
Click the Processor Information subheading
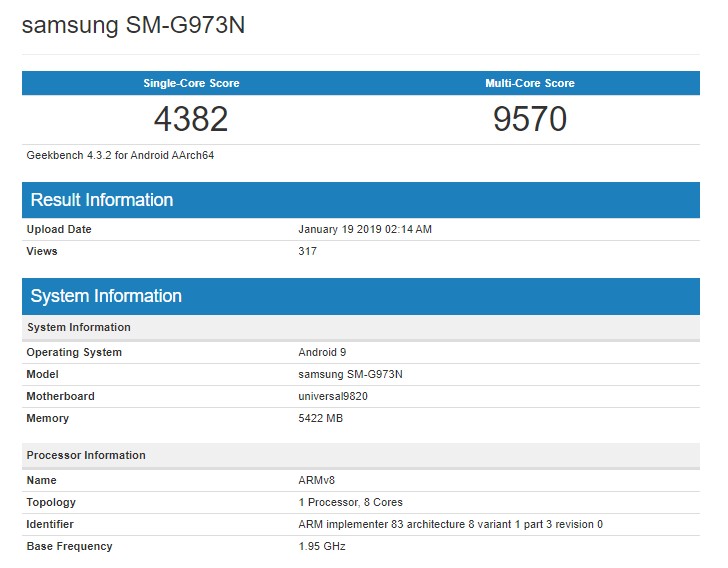click(86, 455)
